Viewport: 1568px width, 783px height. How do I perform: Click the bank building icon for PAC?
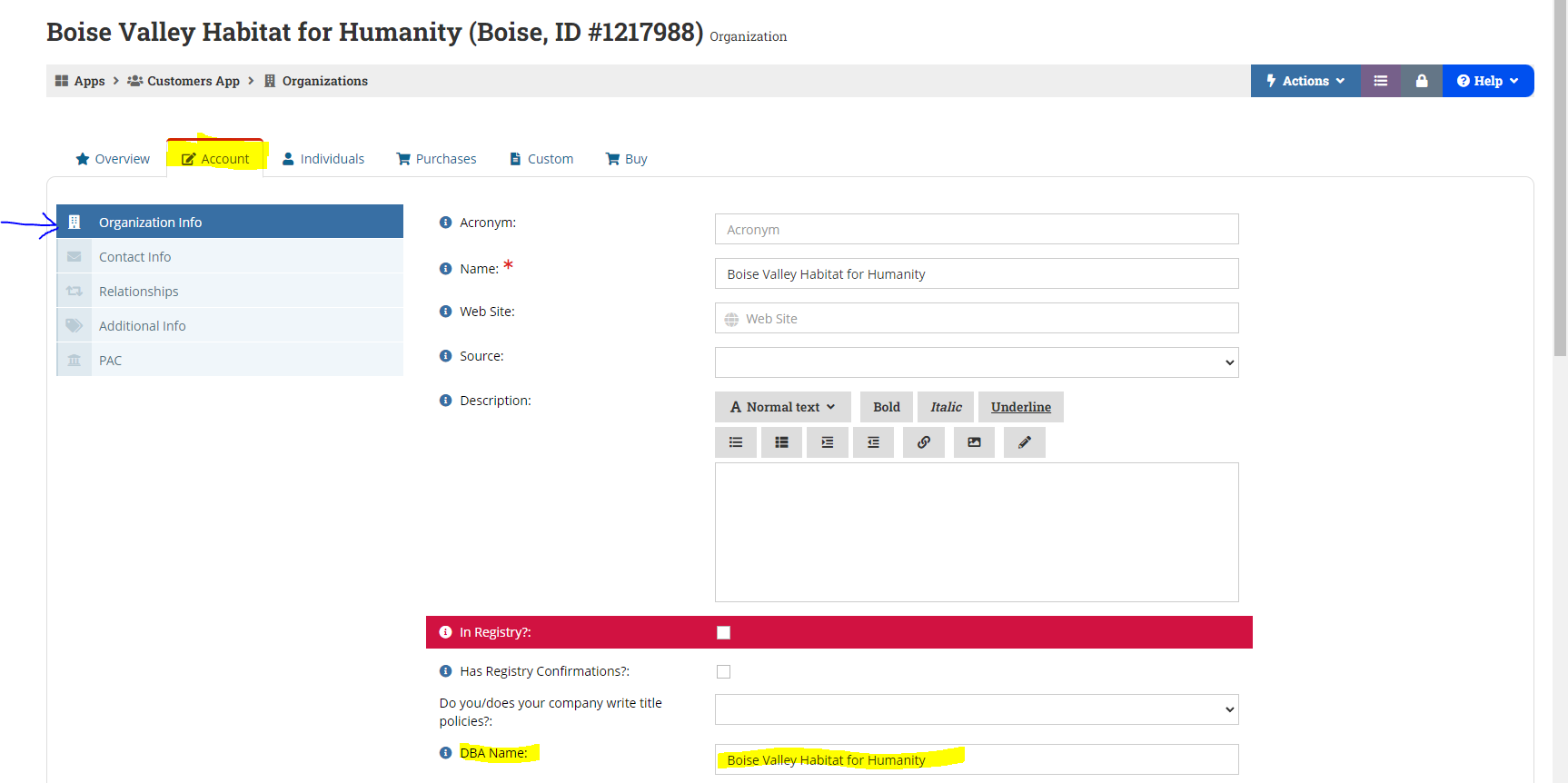(74, 361)
